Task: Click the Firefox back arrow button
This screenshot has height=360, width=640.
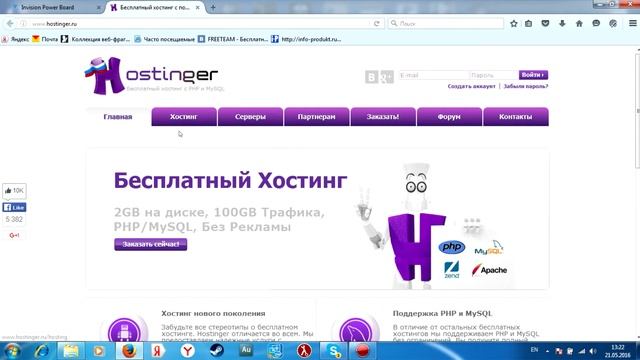Action: 10,24
